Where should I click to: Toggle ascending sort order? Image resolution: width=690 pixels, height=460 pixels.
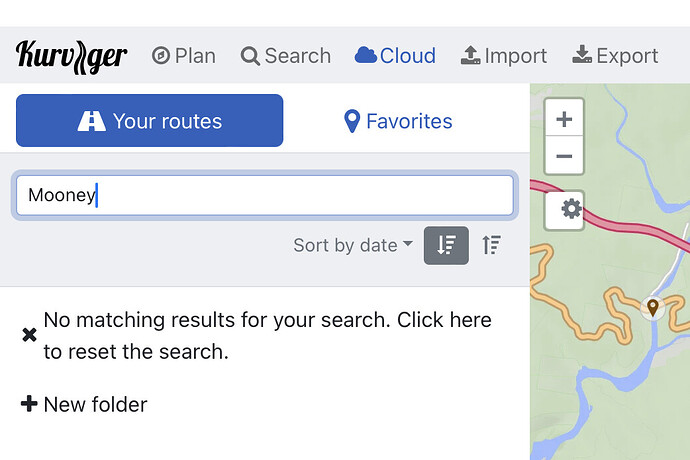492,245
